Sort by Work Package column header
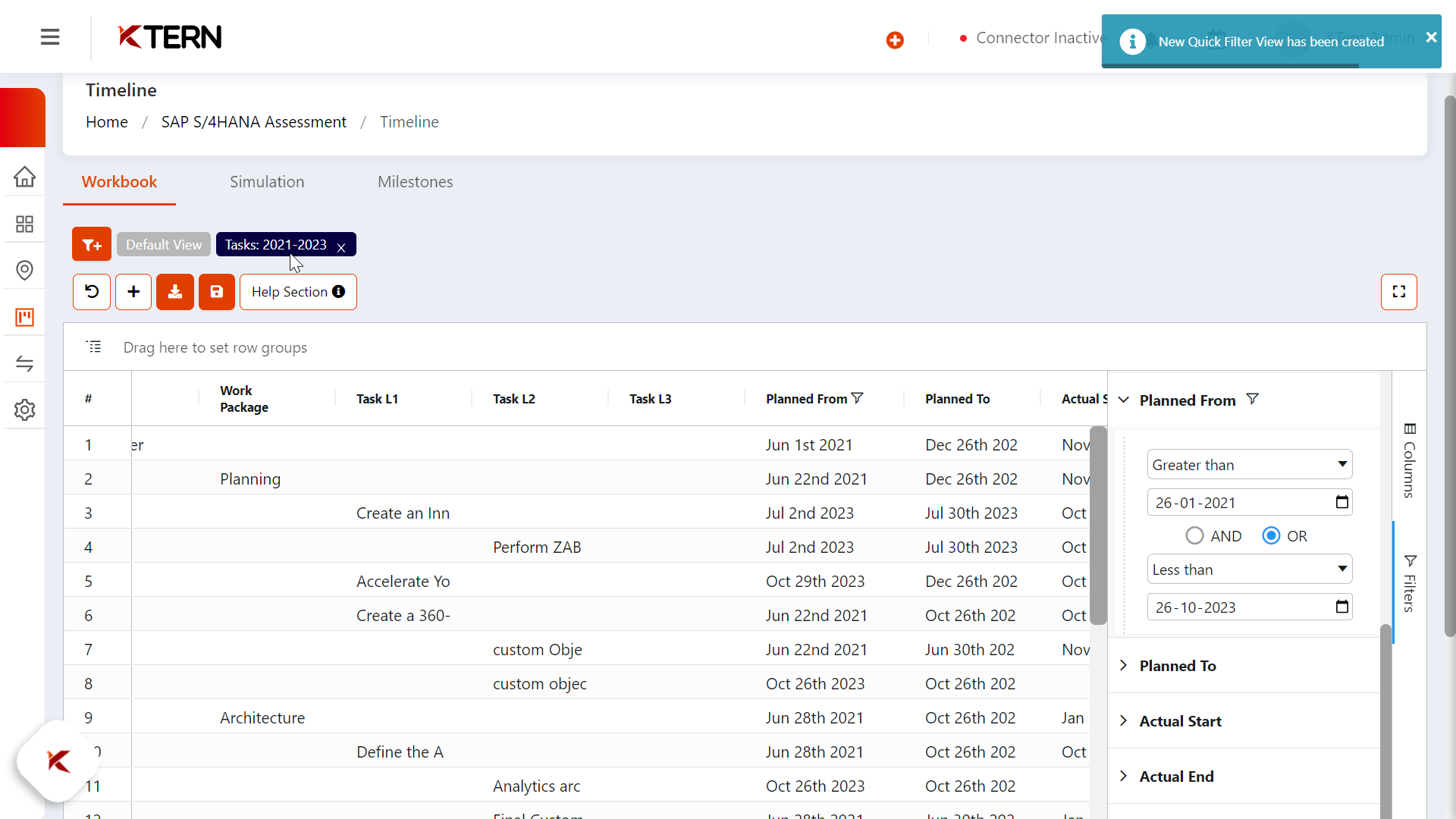Image resolution: width=1456 pixels, height=819 pixels. tap(244, 399)
